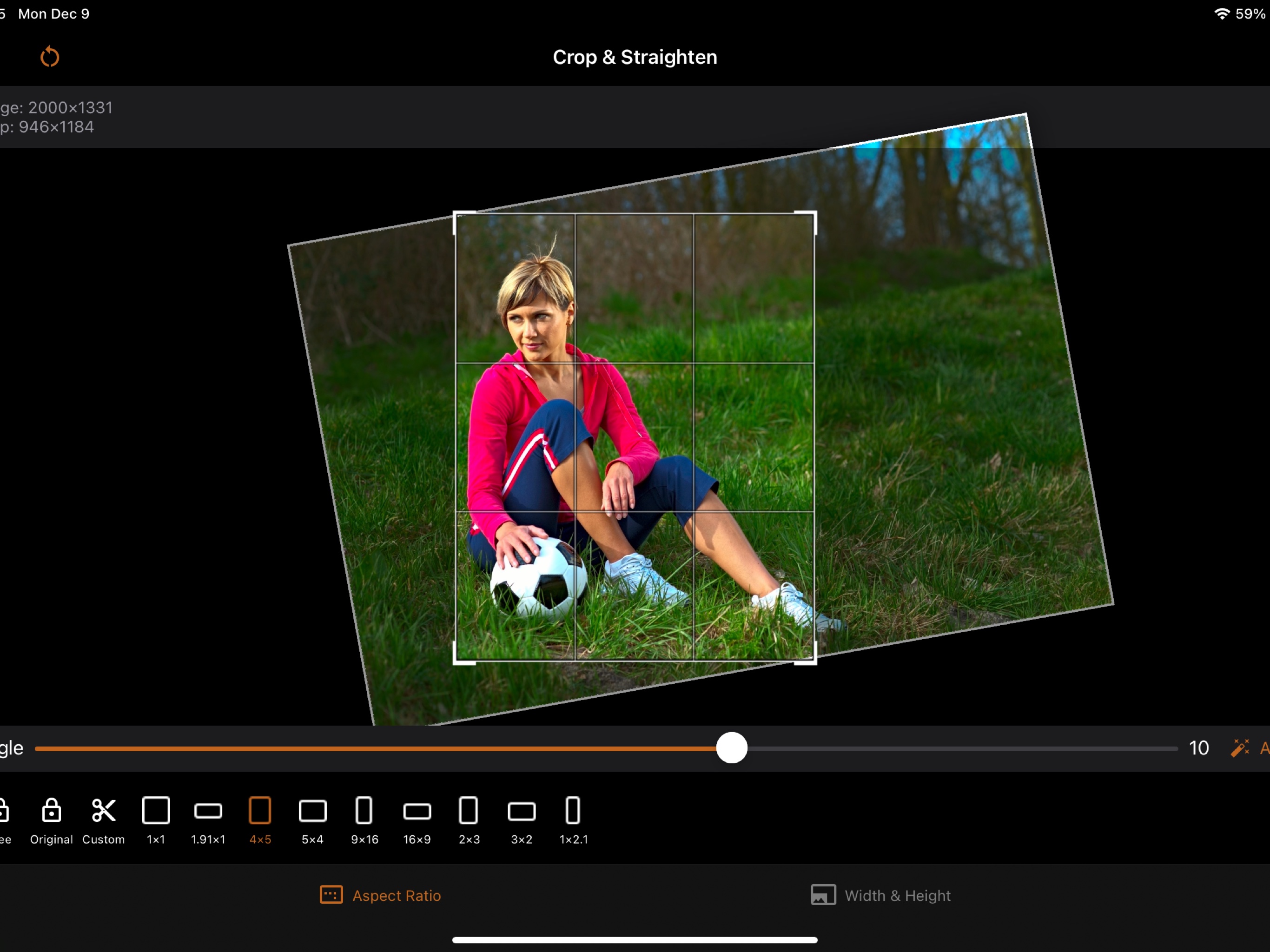Select the Custom aspect ratio scissors icon
1270x952 pixels.
click(103, 811)
